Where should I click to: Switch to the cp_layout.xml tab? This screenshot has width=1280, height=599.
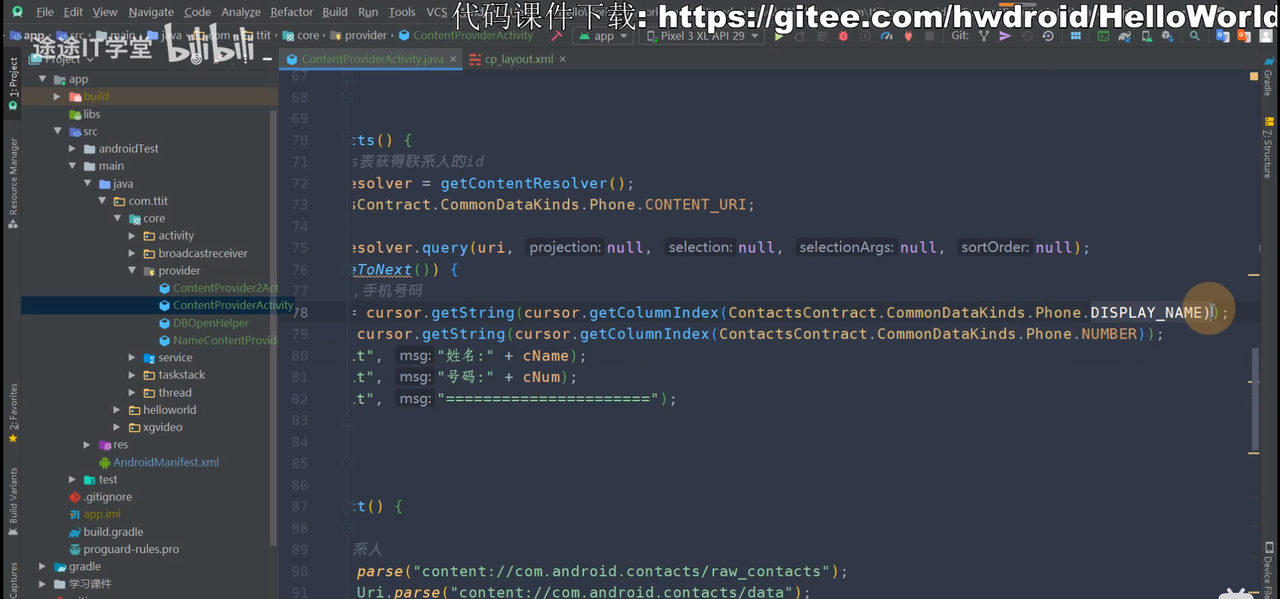coord(519,59)
